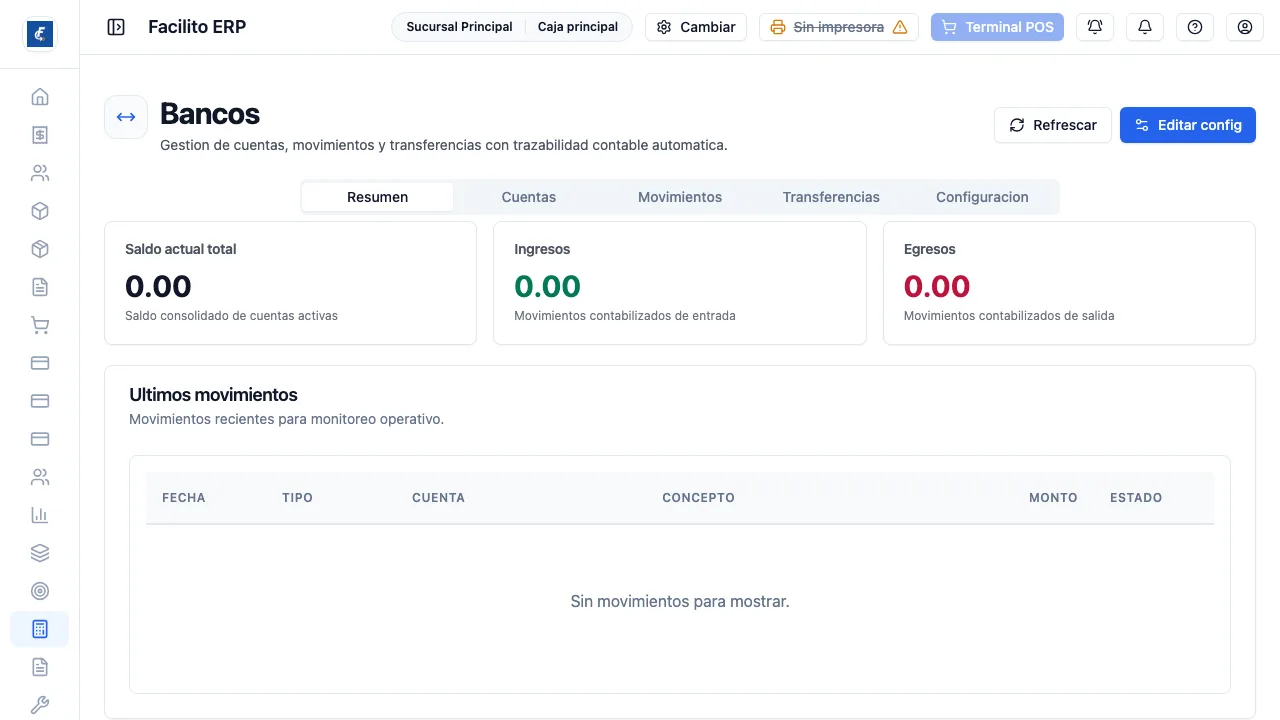1280x720 pixels.
Task: Select the Transferencias tab
Action: (x=831, y=197)
